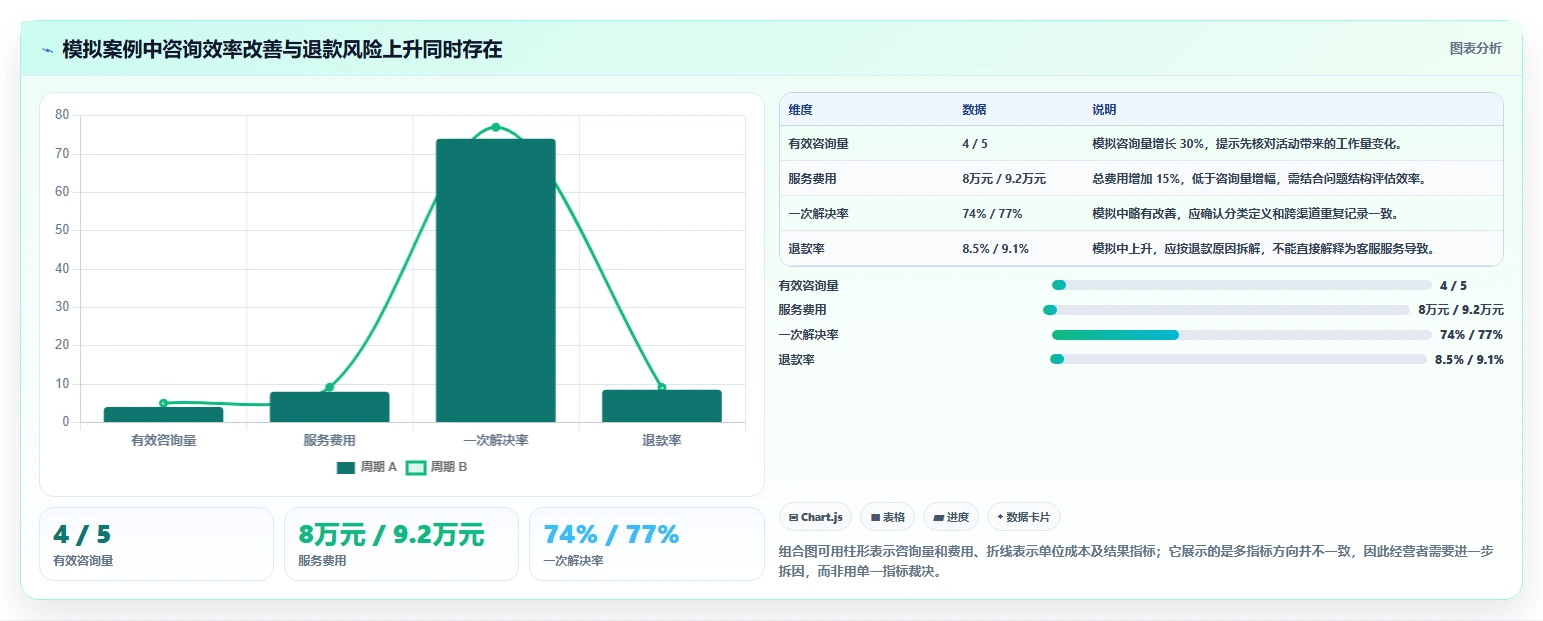Click the 退款率 progress bar
The image size is (1543, 621).
[x=1238, y=359]
